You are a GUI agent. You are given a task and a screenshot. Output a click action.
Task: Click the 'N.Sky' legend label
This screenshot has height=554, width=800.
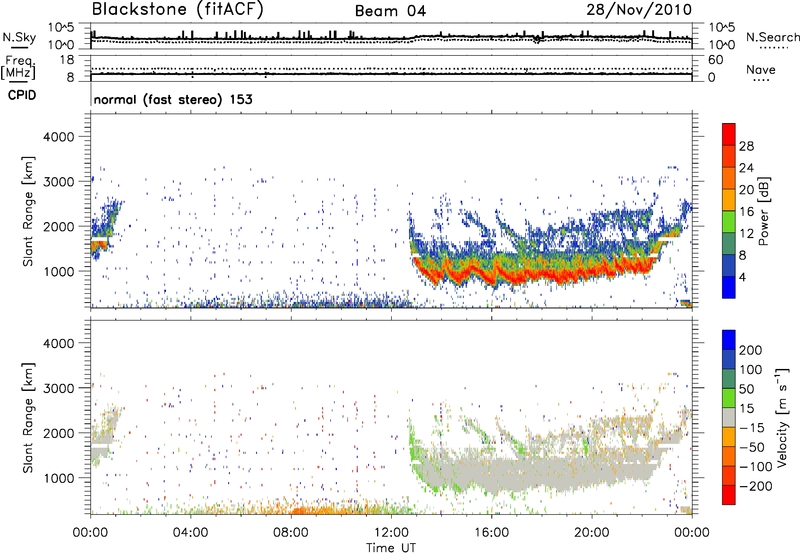point(19,37)
